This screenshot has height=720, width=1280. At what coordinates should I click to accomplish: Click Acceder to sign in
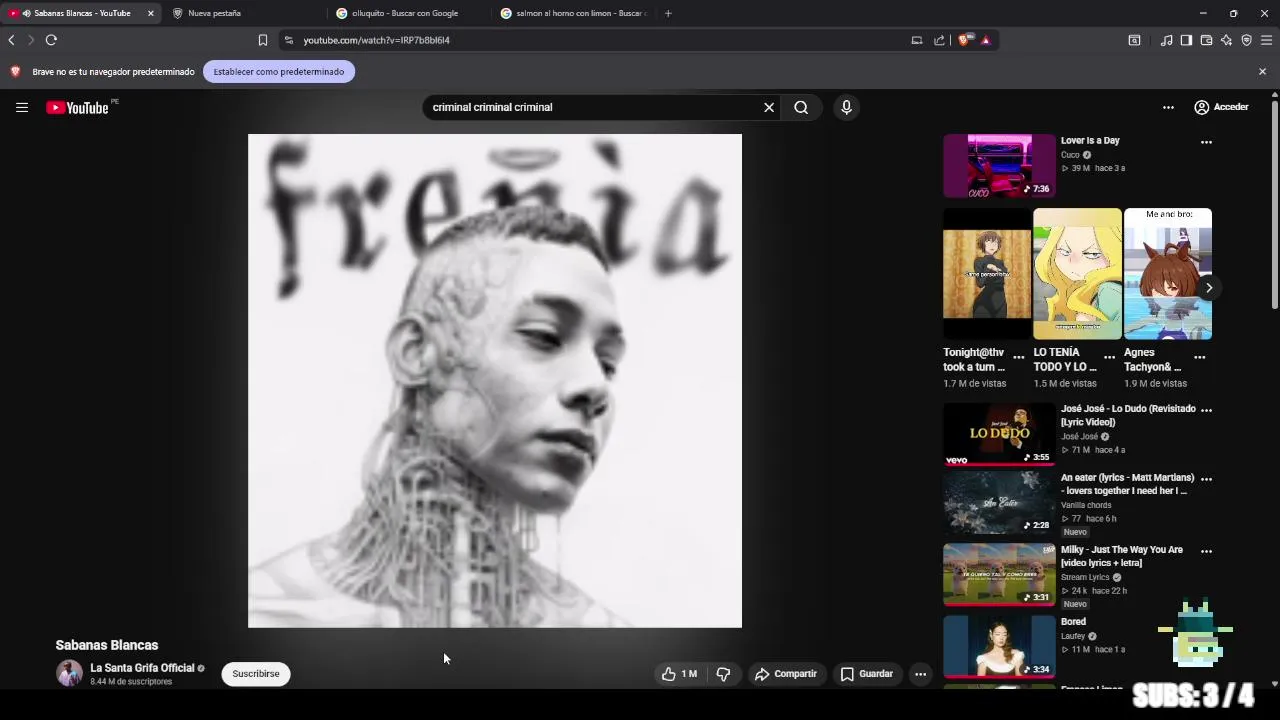pos(1221,107)
